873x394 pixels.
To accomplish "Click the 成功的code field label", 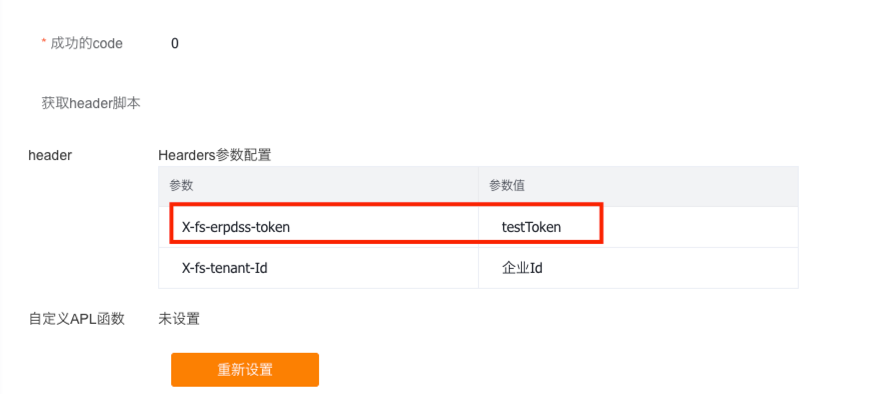I will (x=86, y=43).
